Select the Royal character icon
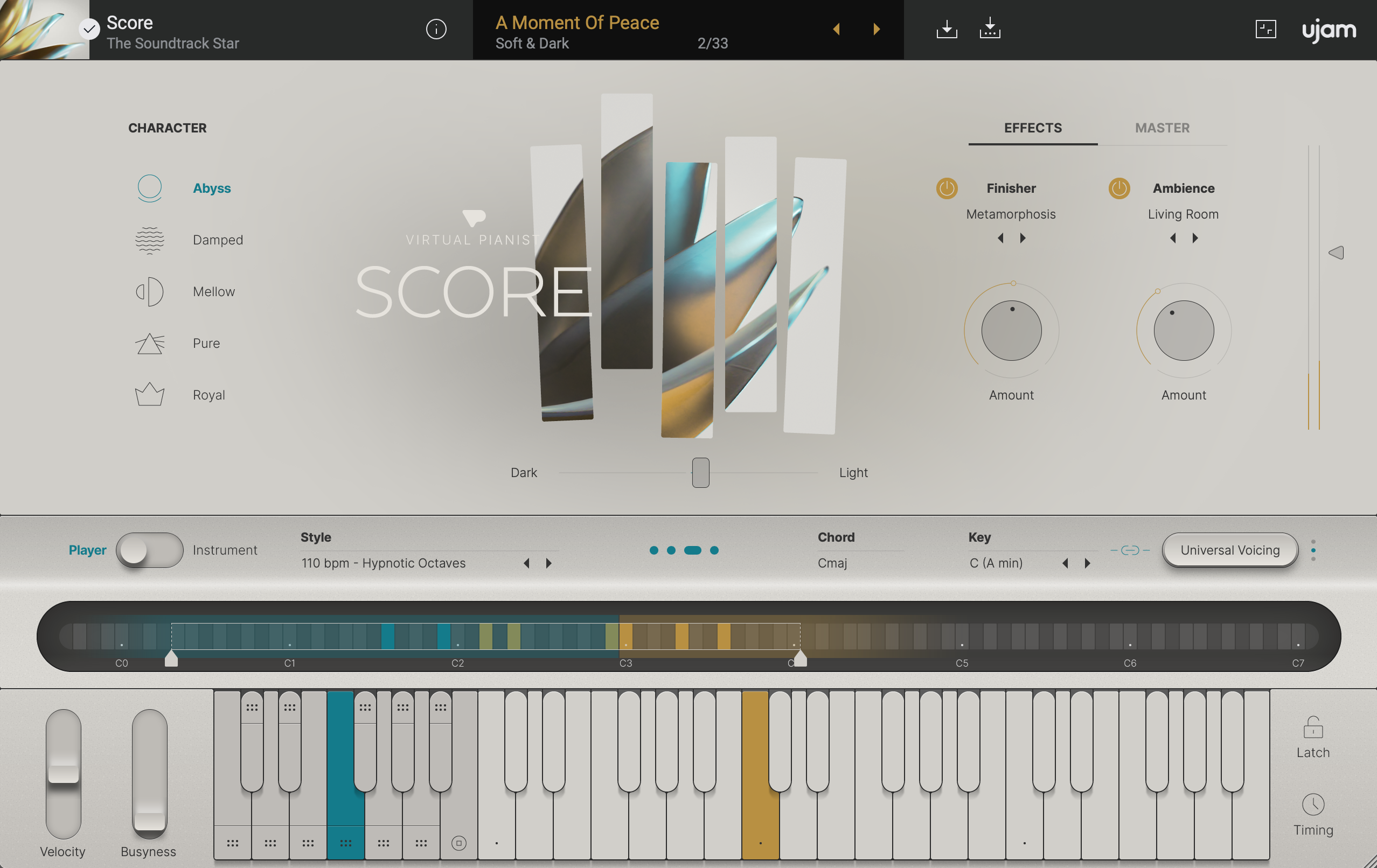The height and width of the screenshot is (868, 1377). pyautogui.click(x=149, y=394)
